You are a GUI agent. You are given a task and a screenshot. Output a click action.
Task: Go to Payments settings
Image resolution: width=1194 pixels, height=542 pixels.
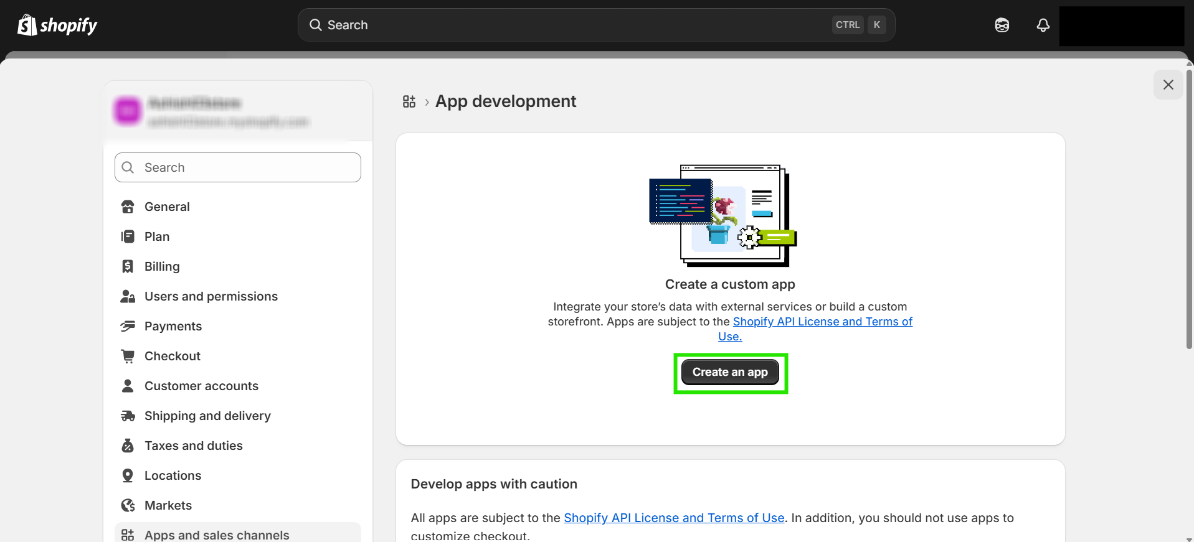173,327
